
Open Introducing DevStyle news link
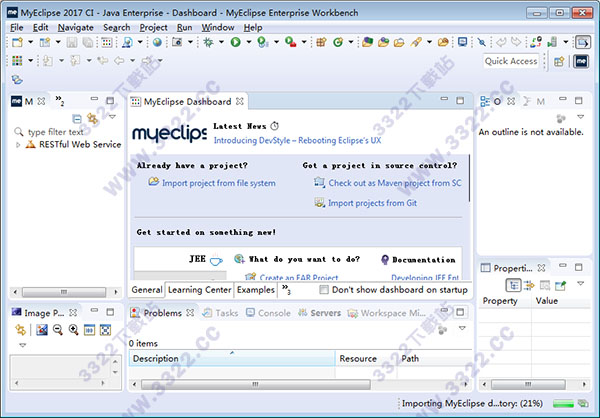pyautogui.click(x=297, y=140)
